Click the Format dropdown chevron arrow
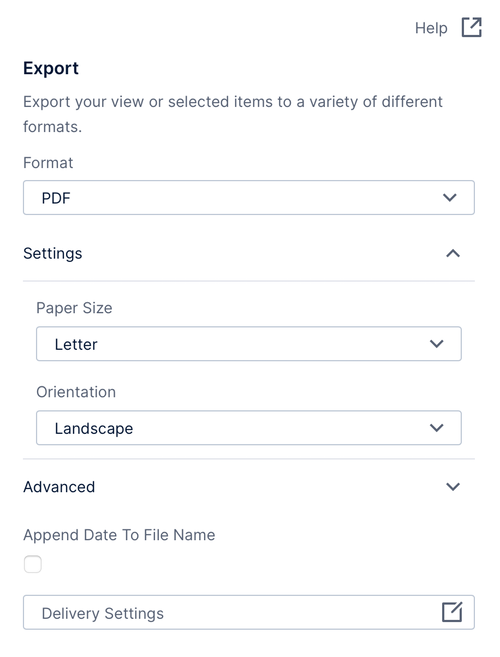The image size is (500, 657). coord(450,197)
